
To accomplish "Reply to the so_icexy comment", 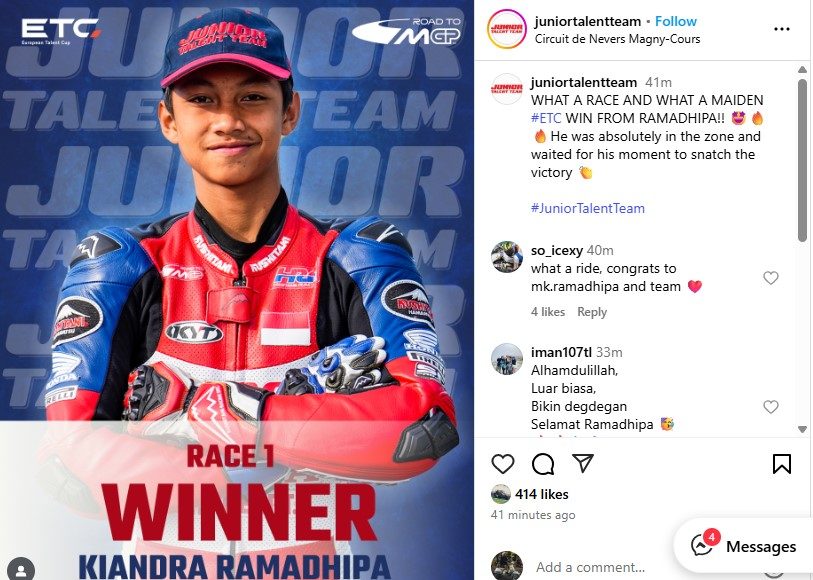I will click(x=592, y=312).
